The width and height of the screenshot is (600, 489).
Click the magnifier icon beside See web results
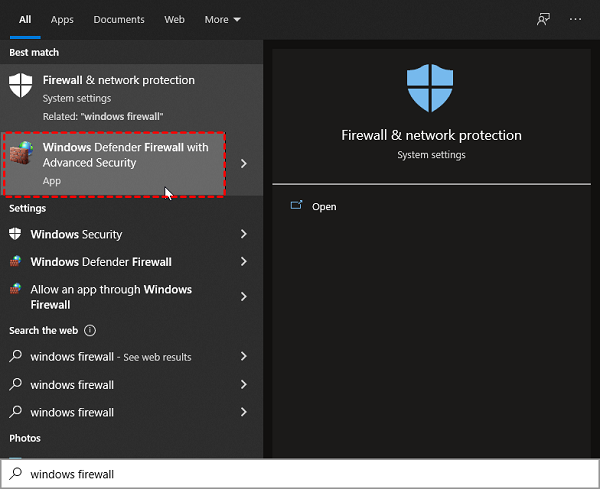point(15,356)
